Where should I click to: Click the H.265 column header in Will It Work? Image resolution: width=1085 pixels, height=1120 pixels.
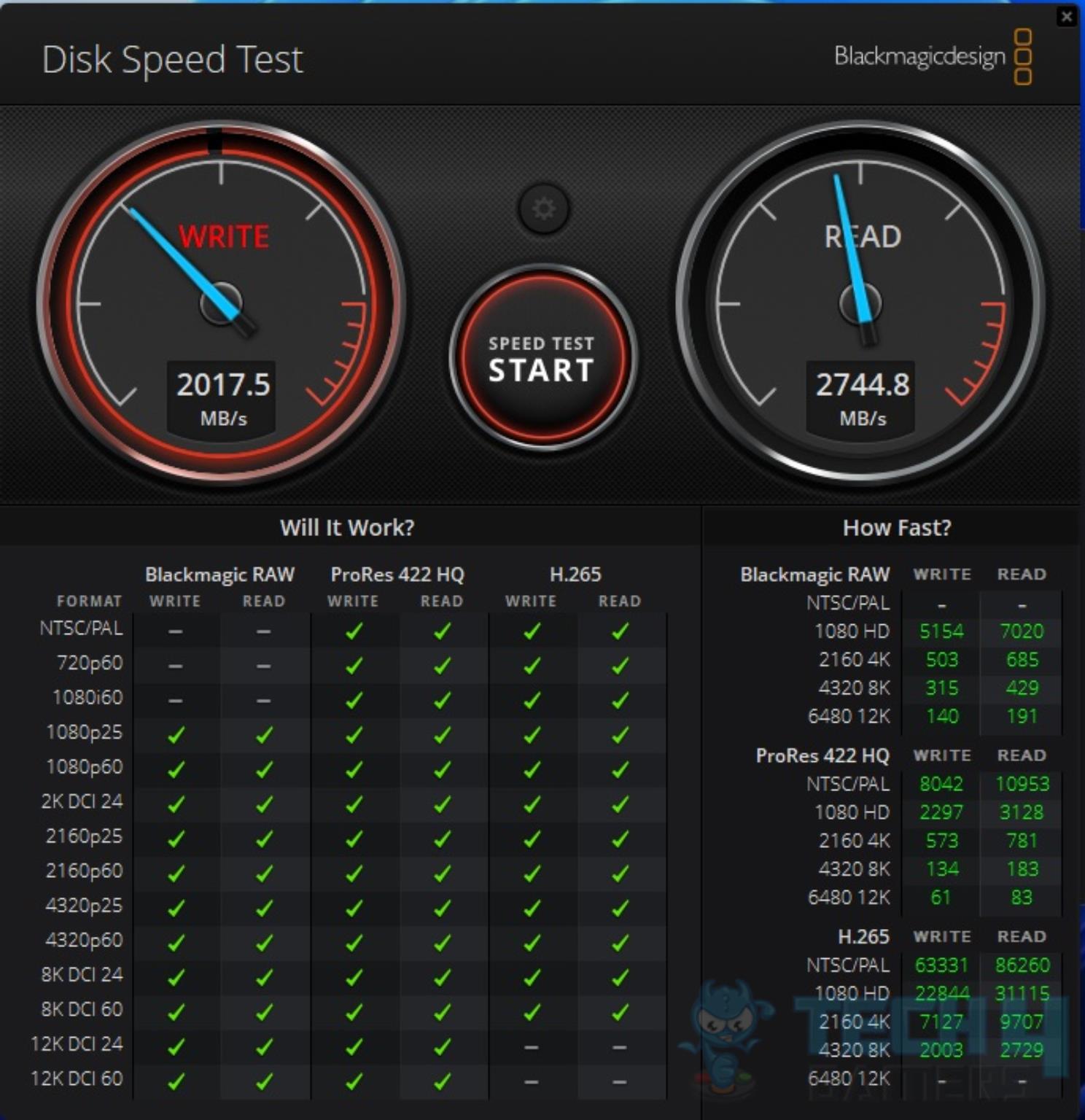pyautogui.click(x=575, y=575)
